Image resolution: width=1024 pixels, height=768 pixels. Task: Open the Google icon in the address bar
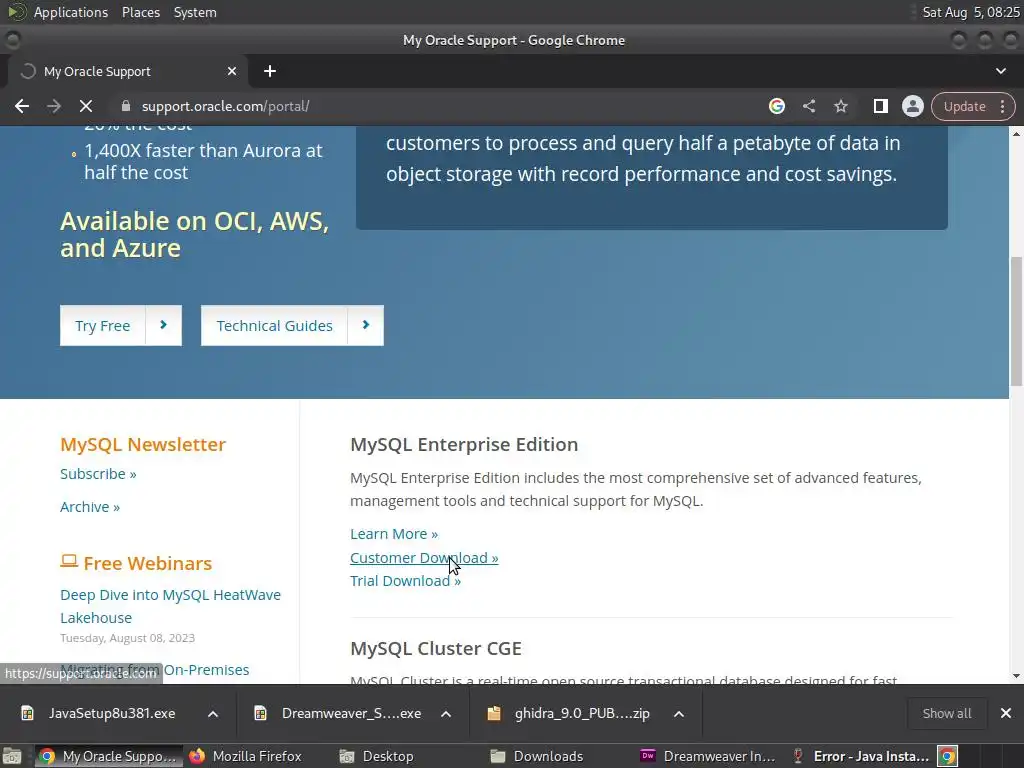click(x=776, y=106)
